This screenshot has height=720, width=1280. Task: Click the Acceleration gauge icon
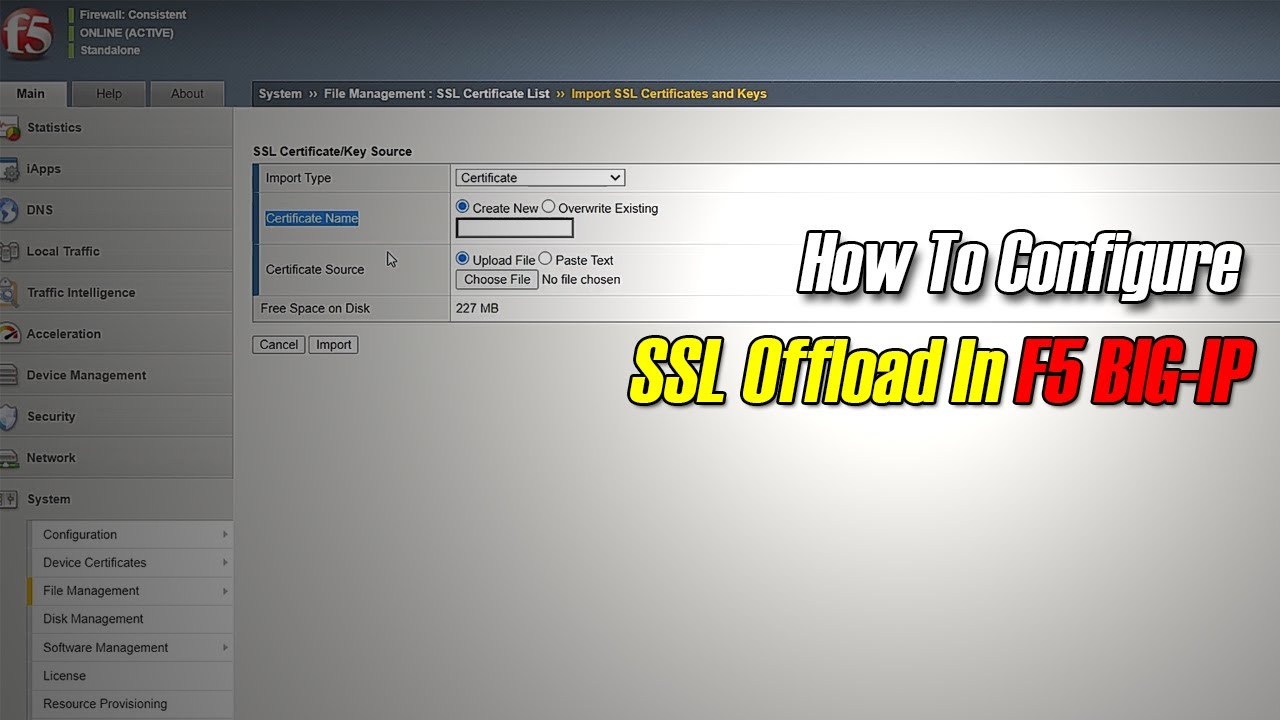point(10,334)
